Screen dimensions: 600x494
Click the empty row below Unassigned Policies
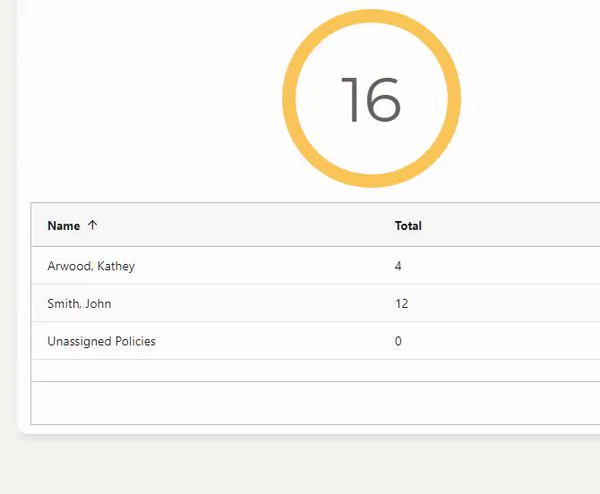[300, 370]
